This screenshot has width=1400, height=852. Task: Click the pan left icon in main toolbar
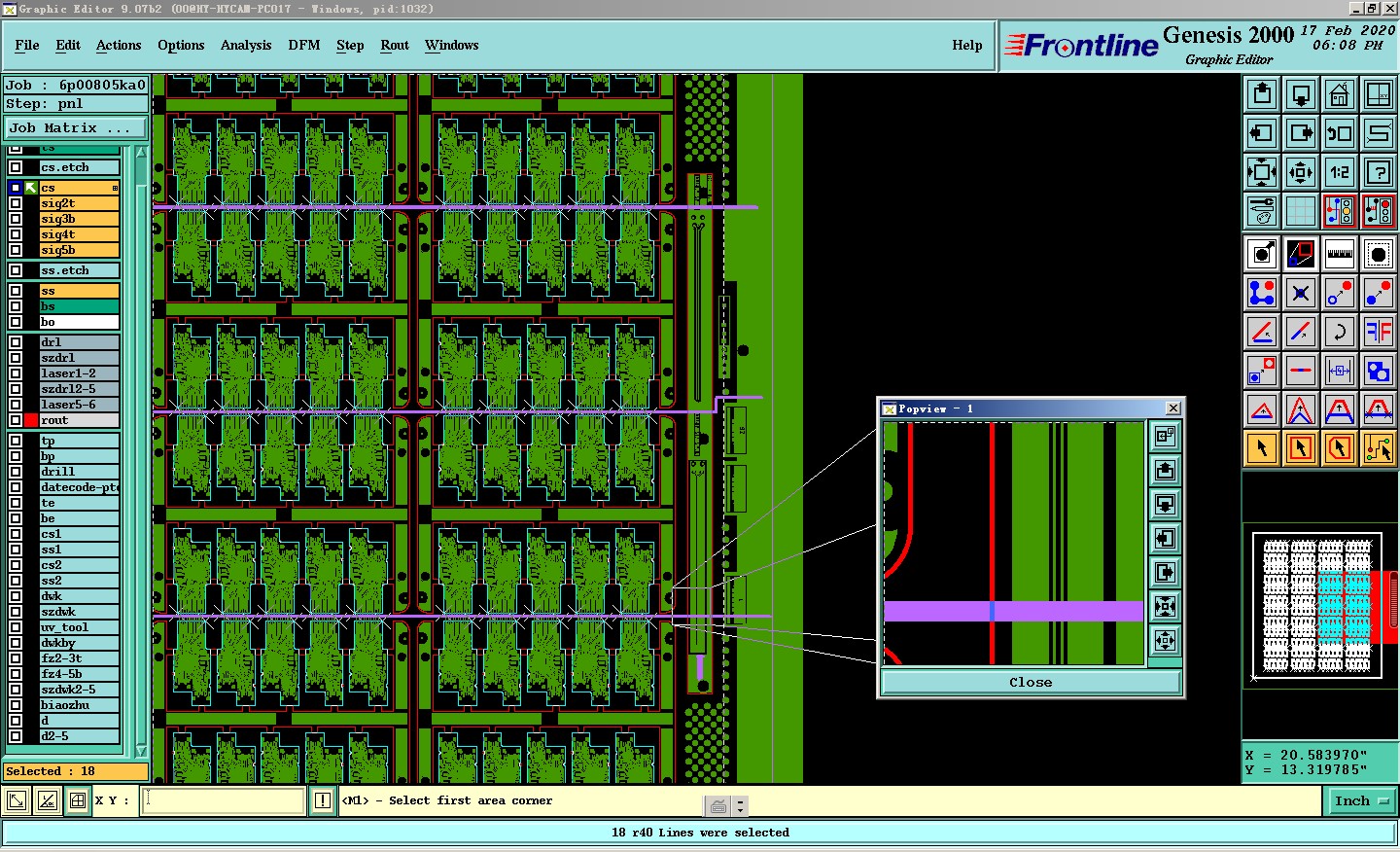click(x=1262, y=133)
